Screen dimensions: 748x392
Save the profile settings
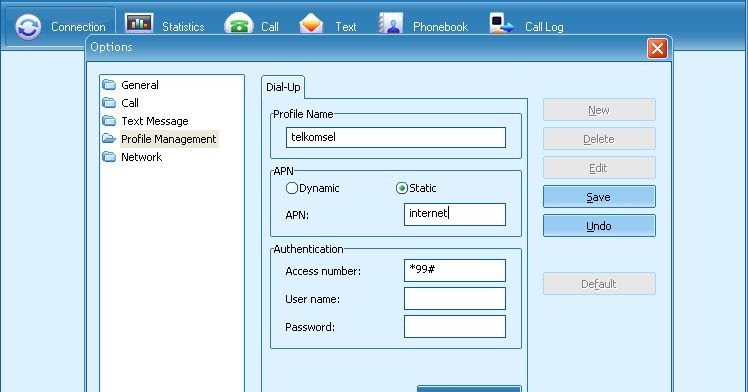click(x=599, y=197)
